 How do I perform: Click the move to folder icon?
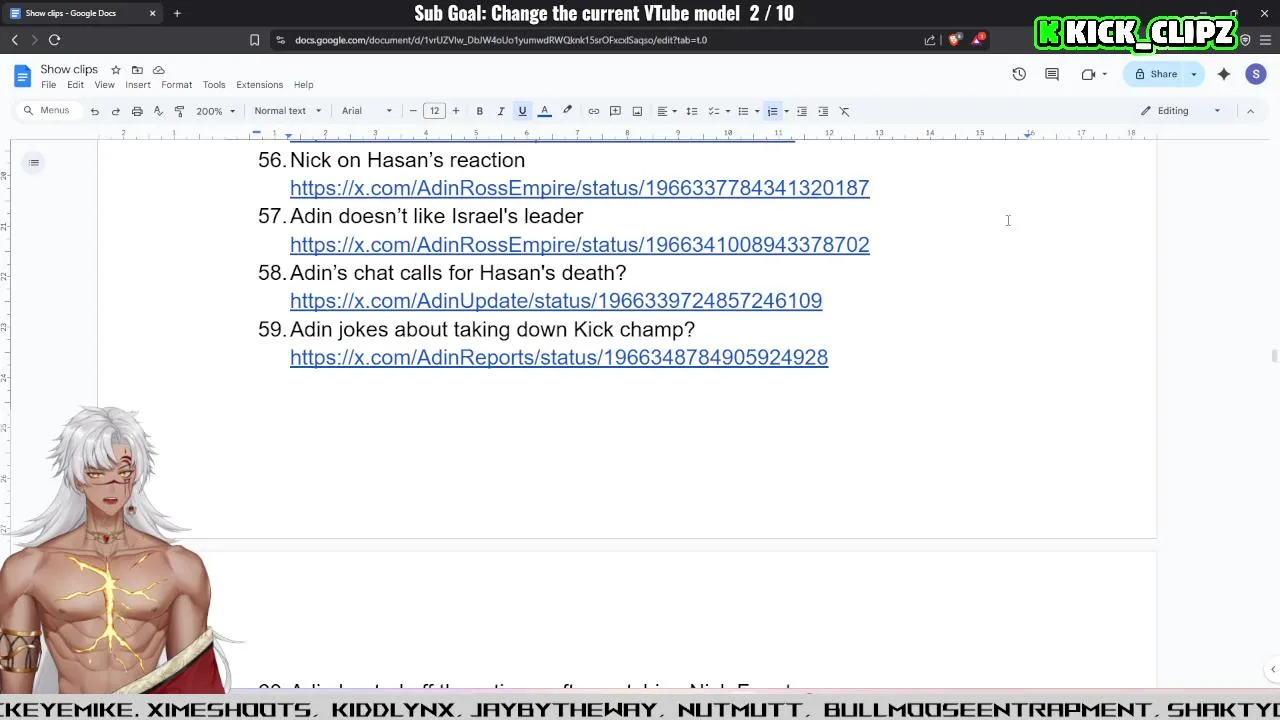click(x=137, y=70)
